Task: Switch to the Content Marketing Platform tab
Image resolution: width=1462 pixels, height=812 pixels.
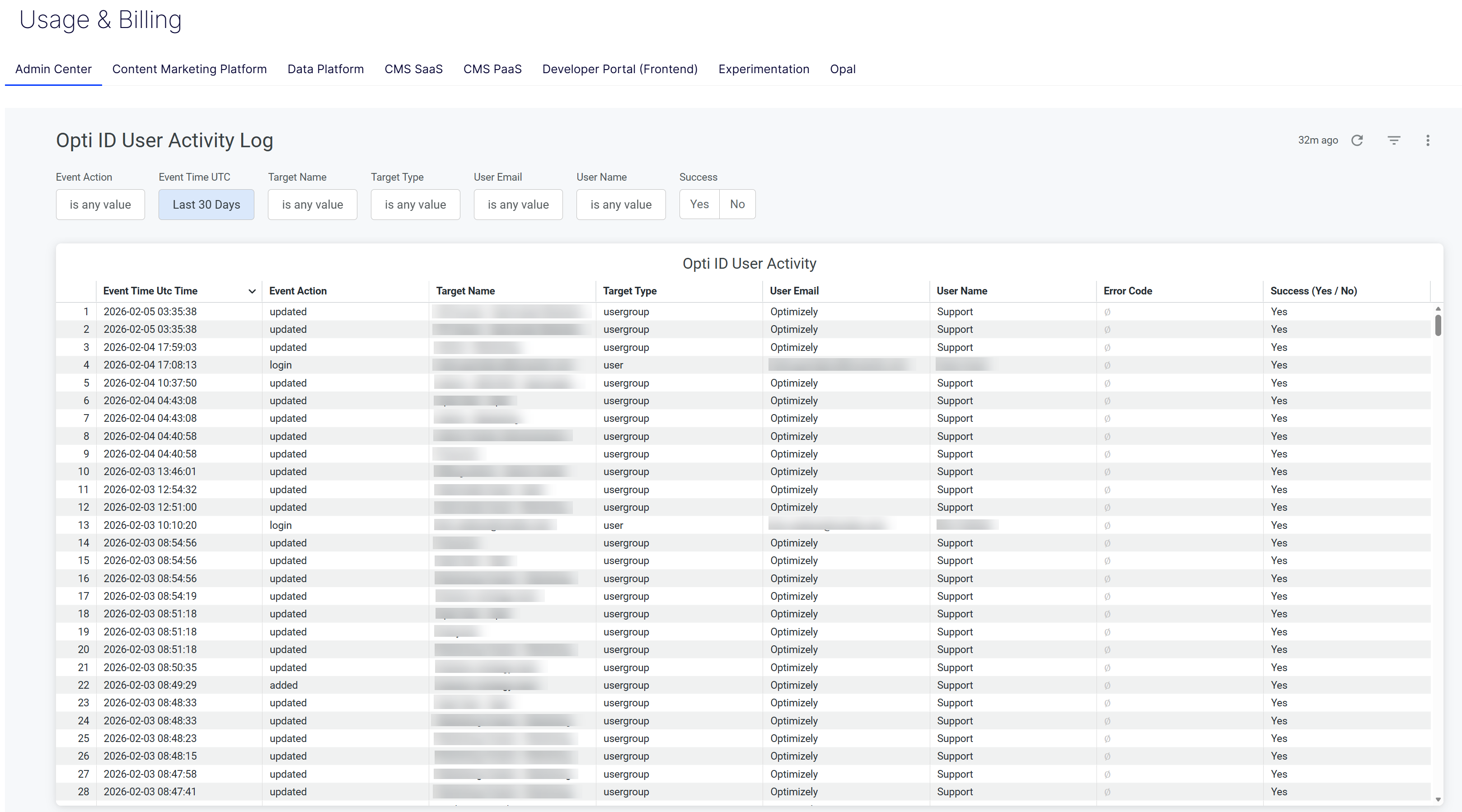Action: point(189,69)
